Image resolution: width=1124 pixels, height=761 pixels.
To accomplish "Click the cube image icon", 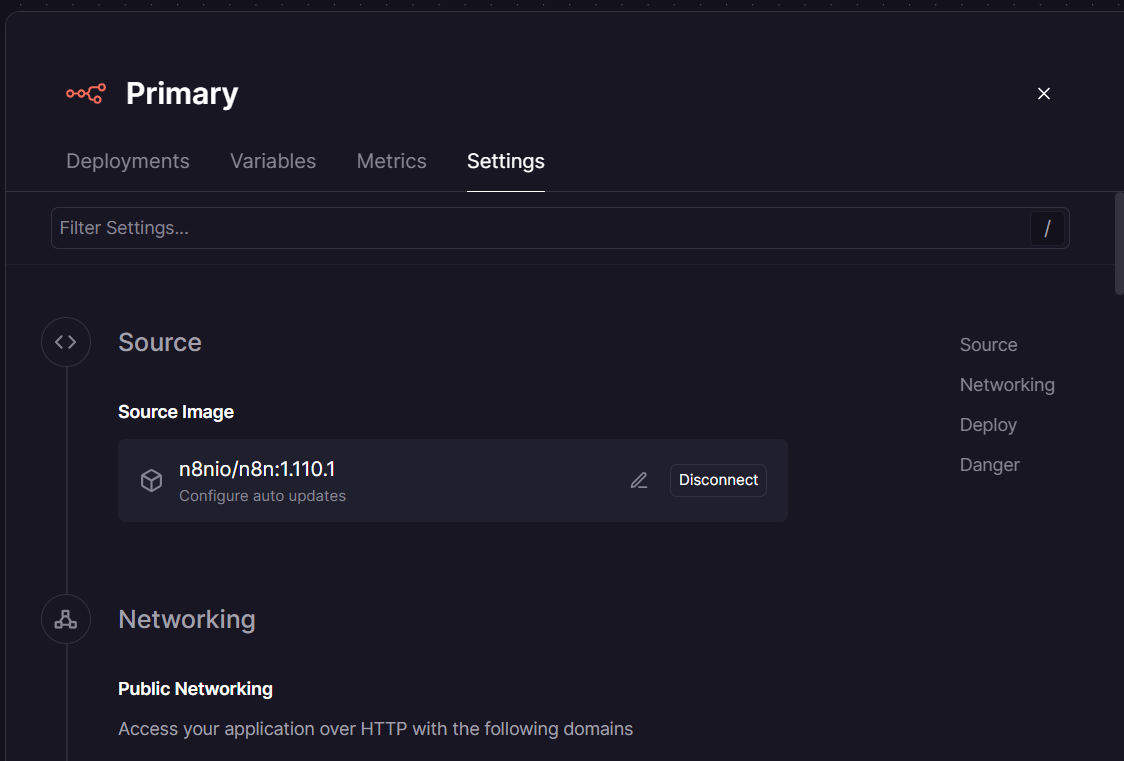I will (x=151, y=481).
